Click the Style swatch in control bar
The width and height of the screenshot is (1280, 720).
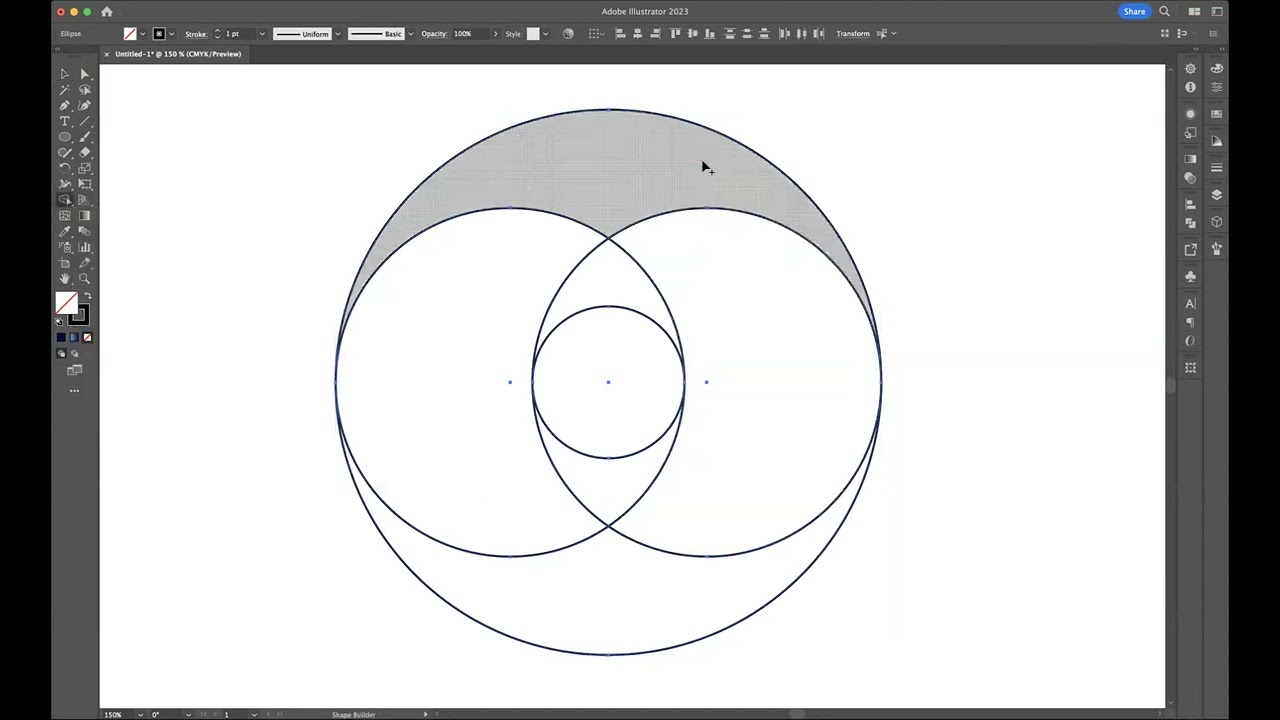(x=533, y=34)
